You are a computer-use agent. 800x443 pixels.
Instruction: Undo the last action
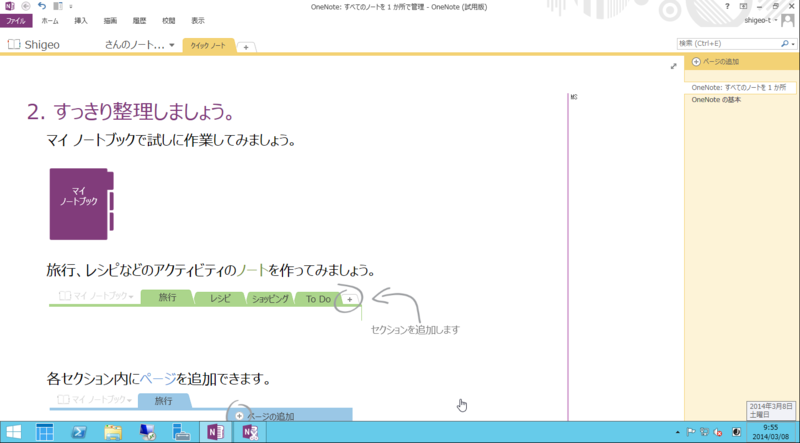point(42,6)
